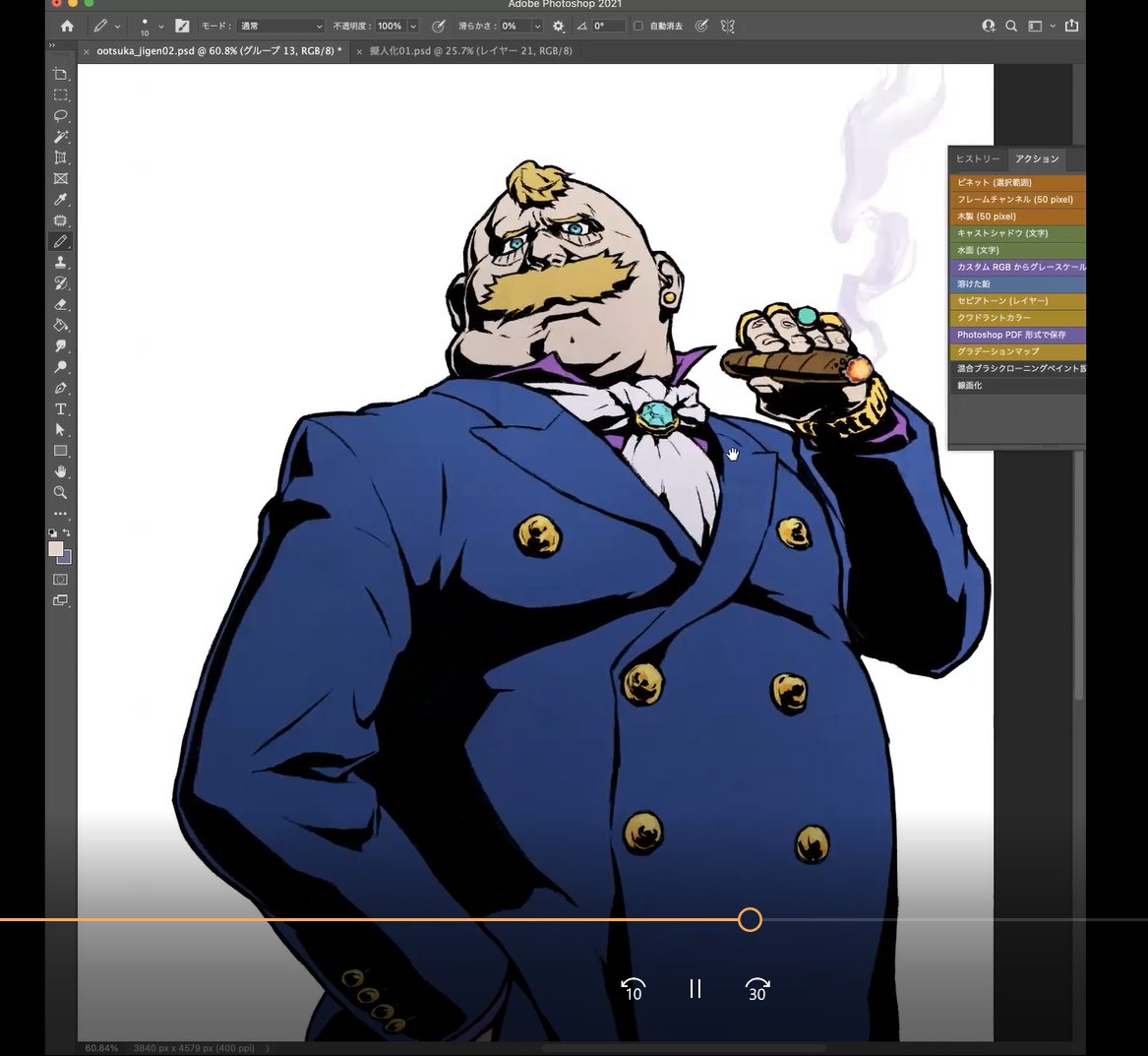1148x1056 pixels.
Task: Open the tool preset picker arrow
Action: (117, 27)
